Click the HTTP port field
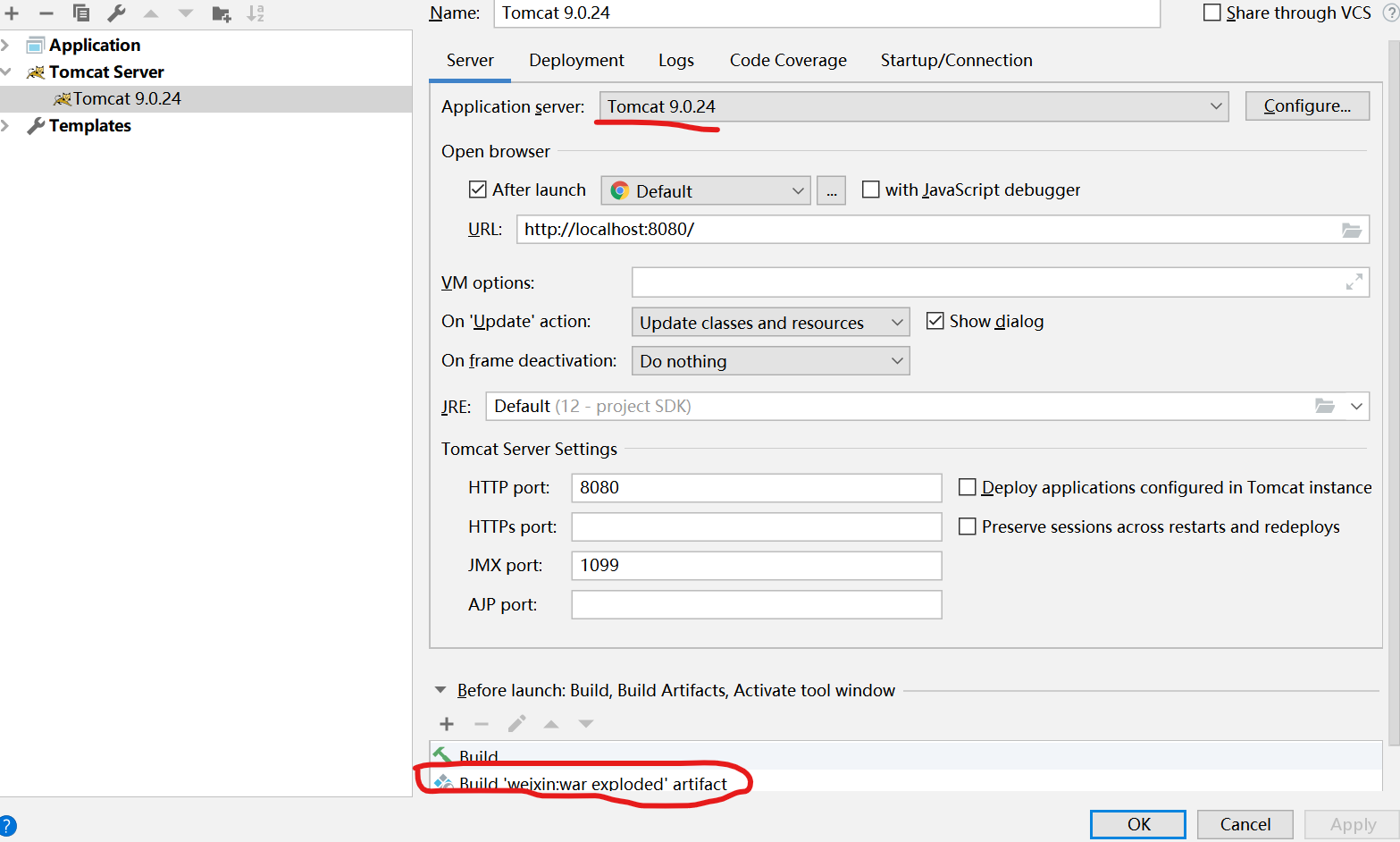 tap(756, 488)
